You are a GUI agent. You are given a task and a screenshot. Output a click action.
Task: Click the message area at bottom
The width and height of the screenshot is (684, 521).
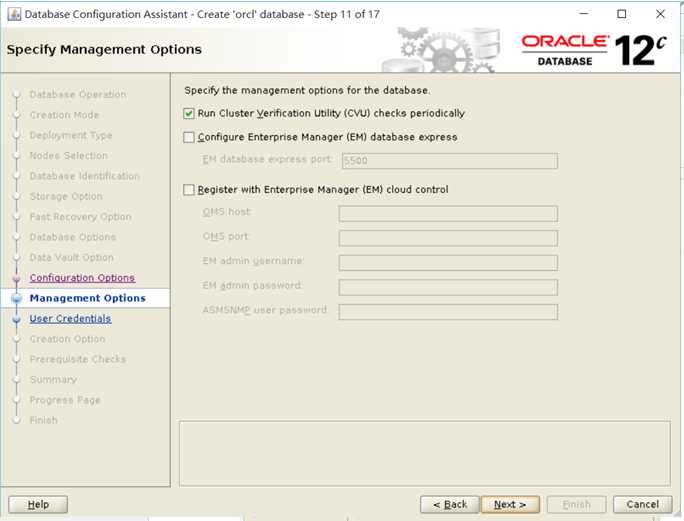click(x=424, y=453)
